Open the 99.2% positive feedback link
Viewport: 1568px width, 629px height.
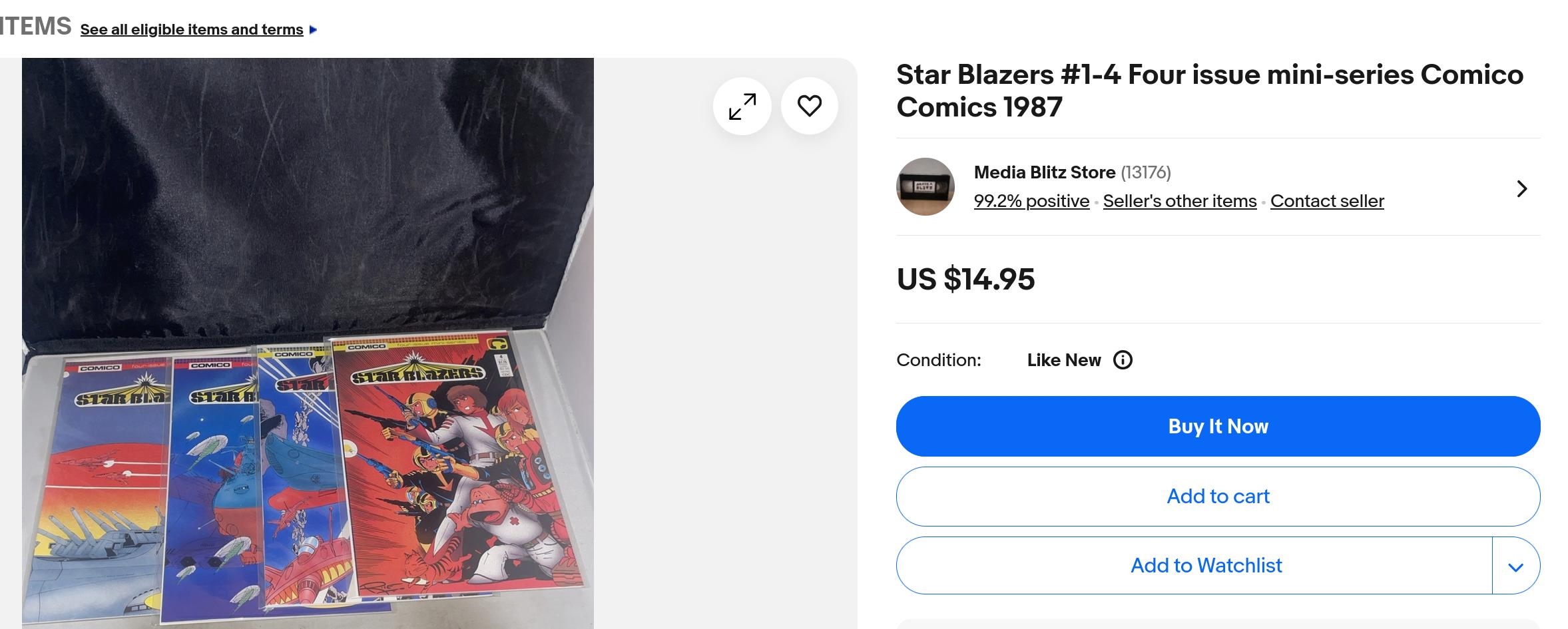pos(1031,201)
